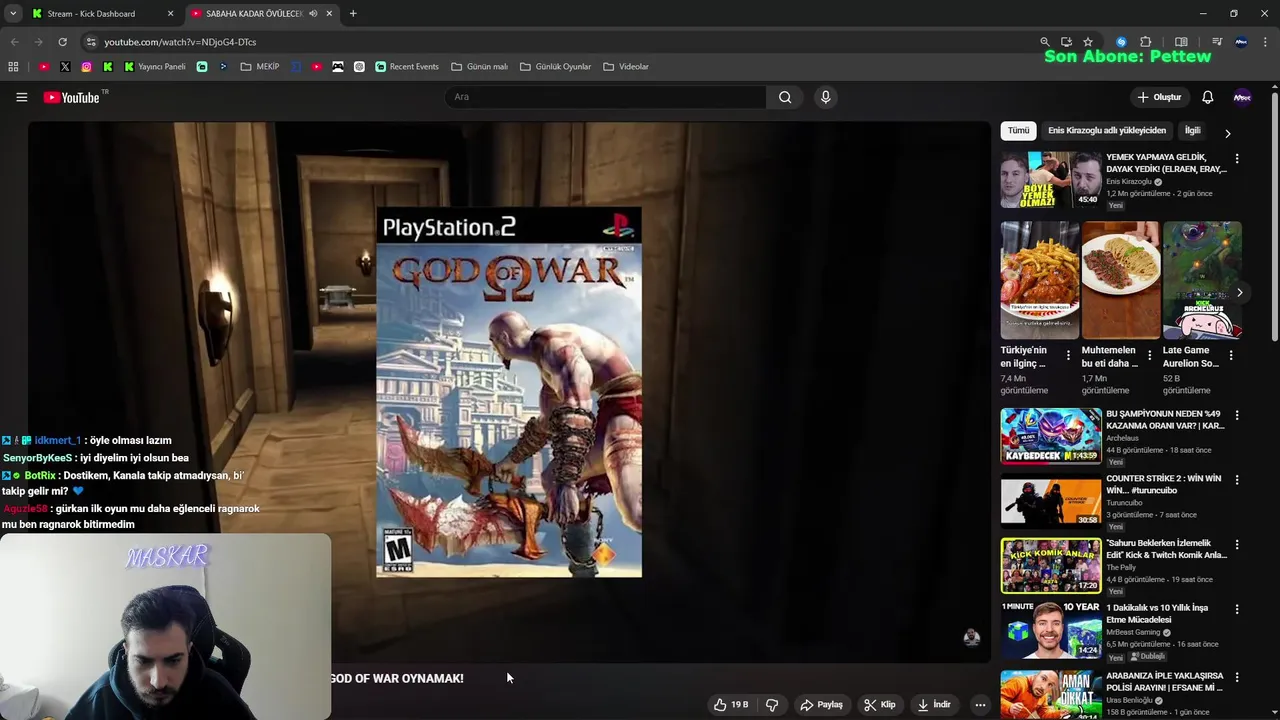Open the Chrome extensions puzzle menu
Viewport: 1280px width, 720px height.
click(x=1146, y=42)
